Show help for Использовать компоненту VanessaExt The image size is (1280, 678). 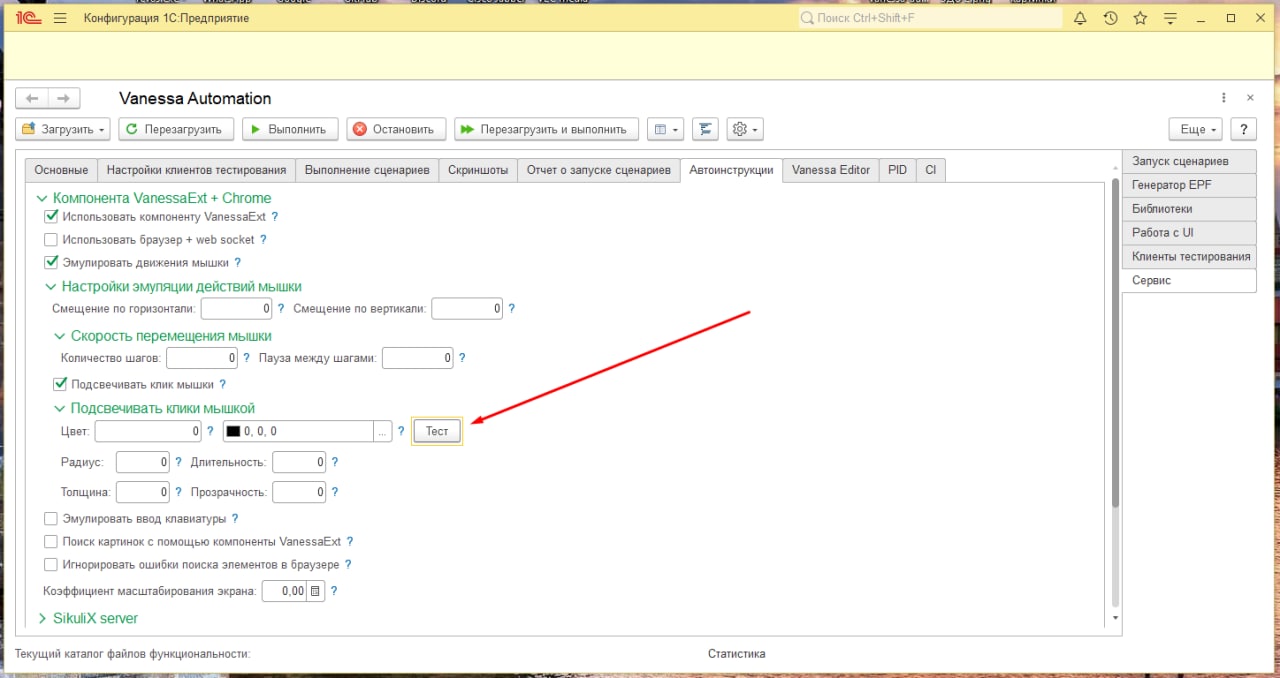pos(275,216)
